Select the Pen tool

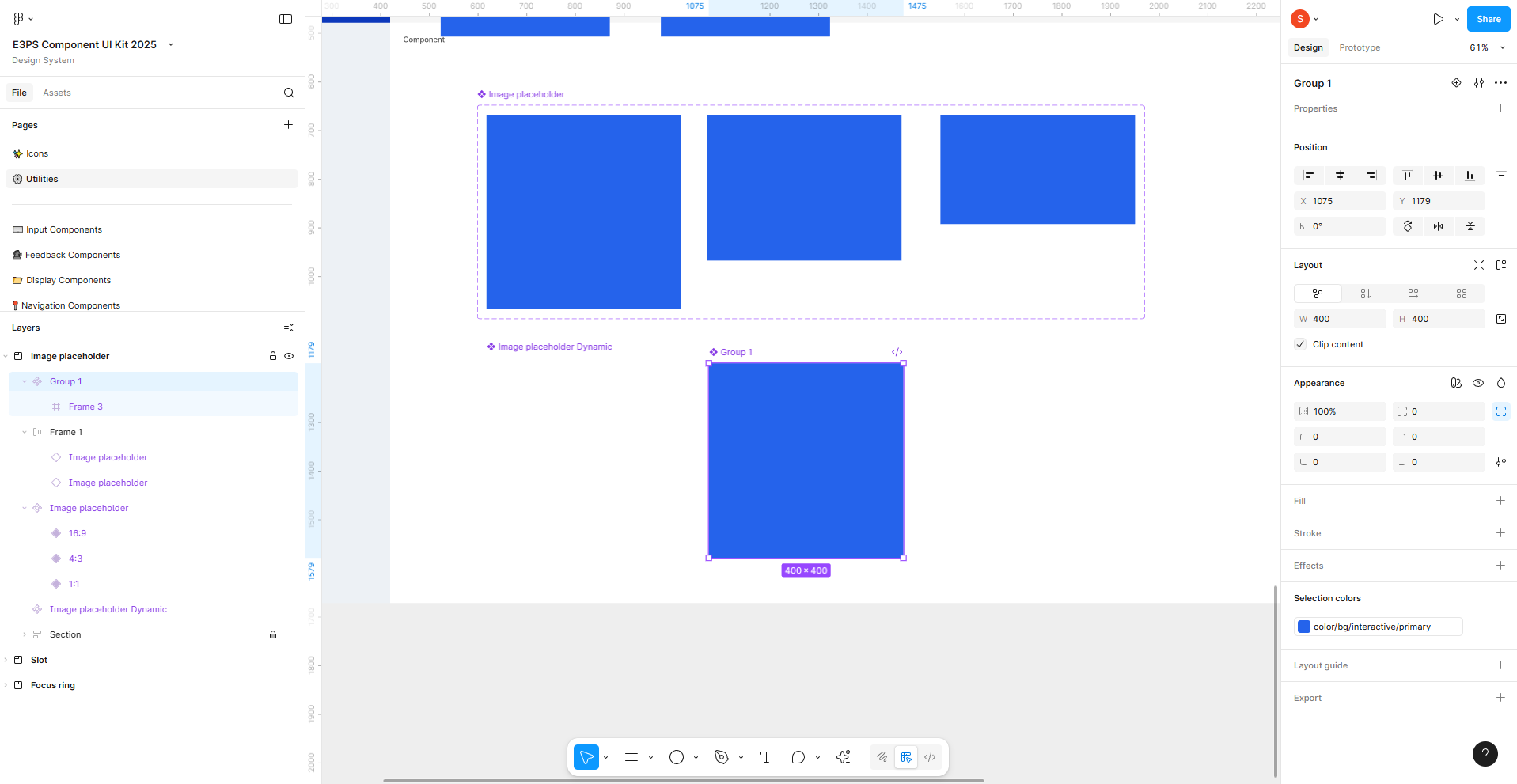point(722,757)
